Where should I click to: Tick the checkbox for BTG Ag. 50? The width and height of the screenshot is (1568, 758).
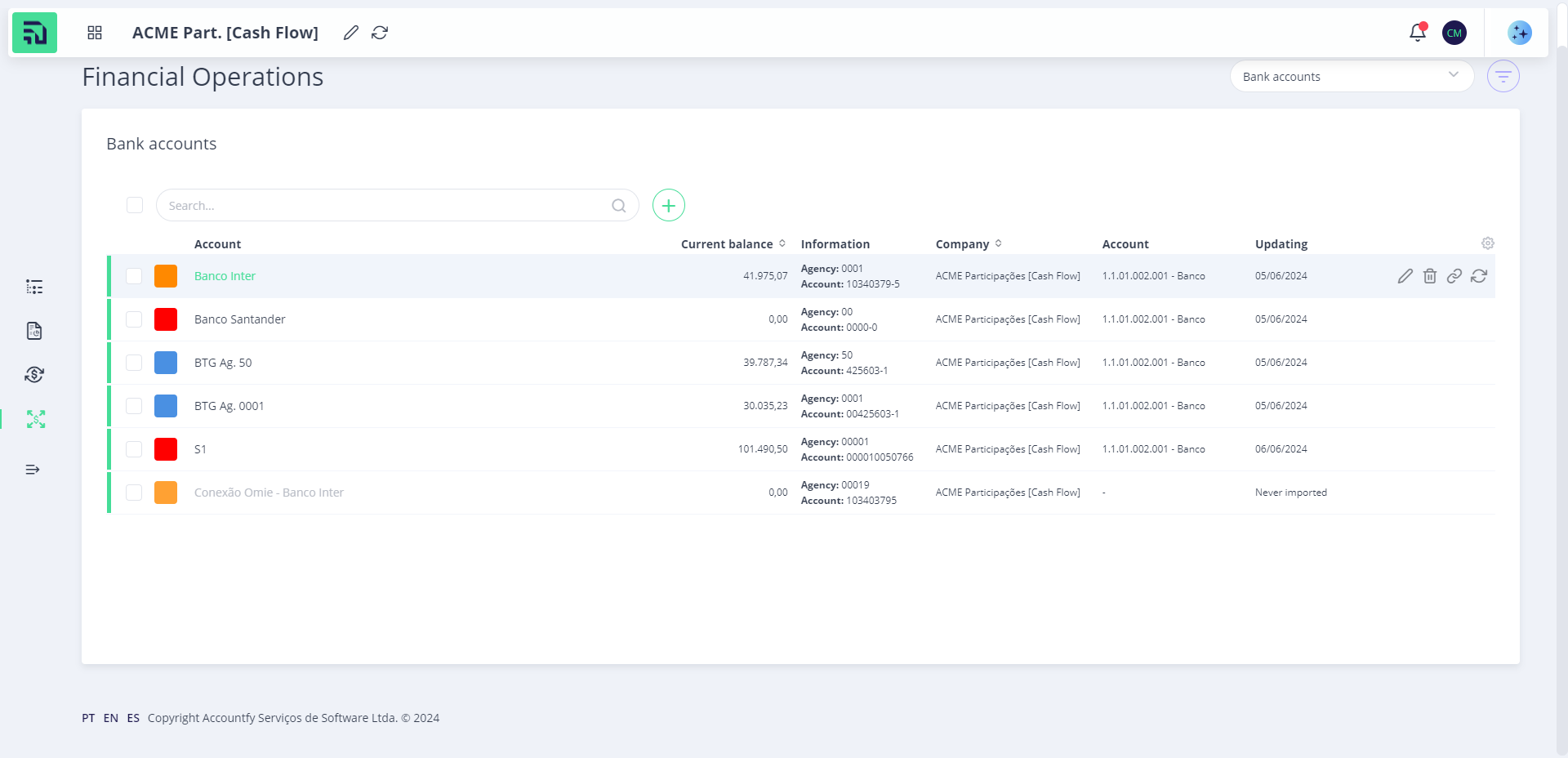click(134, 363)
